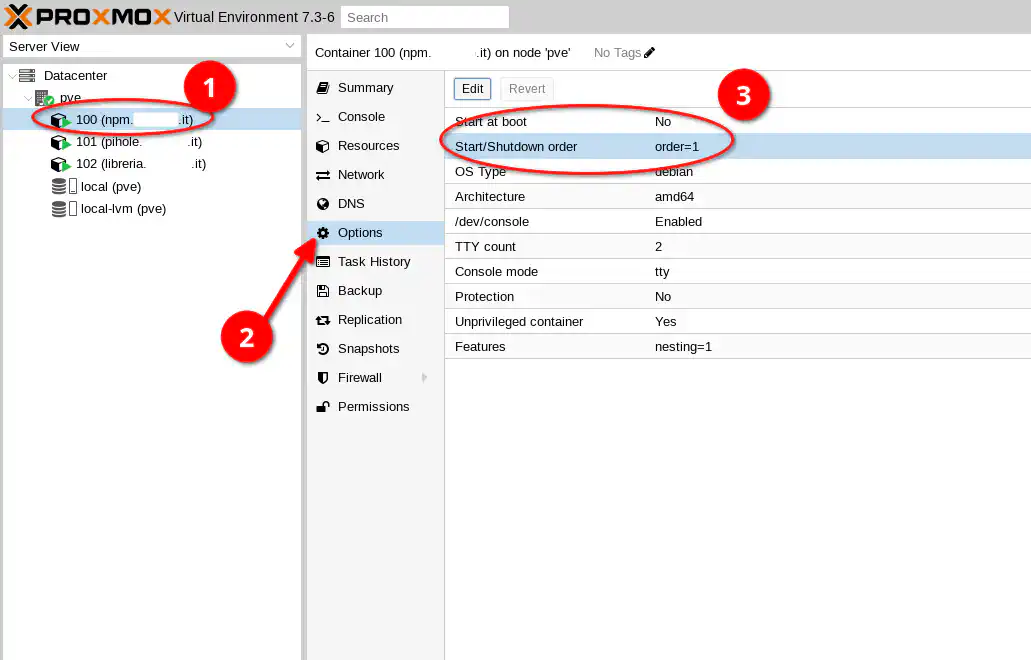Open the Firewall tab
This screenshot has width=1031, height=660.
coord(375,378)
